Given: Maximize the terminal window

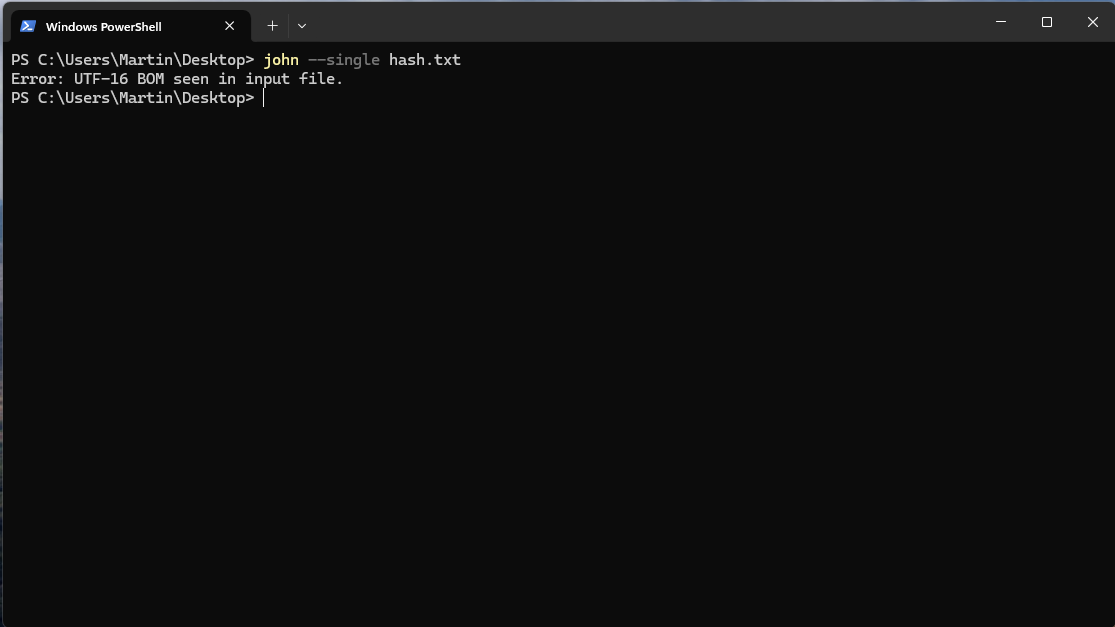Looking at the screenshot, I should 1047,22.
